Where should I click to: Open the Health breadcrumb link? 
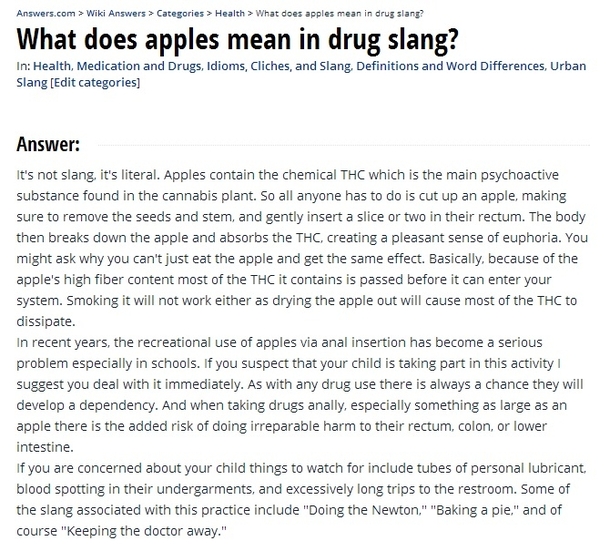pyautogui.click(x=230, y=13)
